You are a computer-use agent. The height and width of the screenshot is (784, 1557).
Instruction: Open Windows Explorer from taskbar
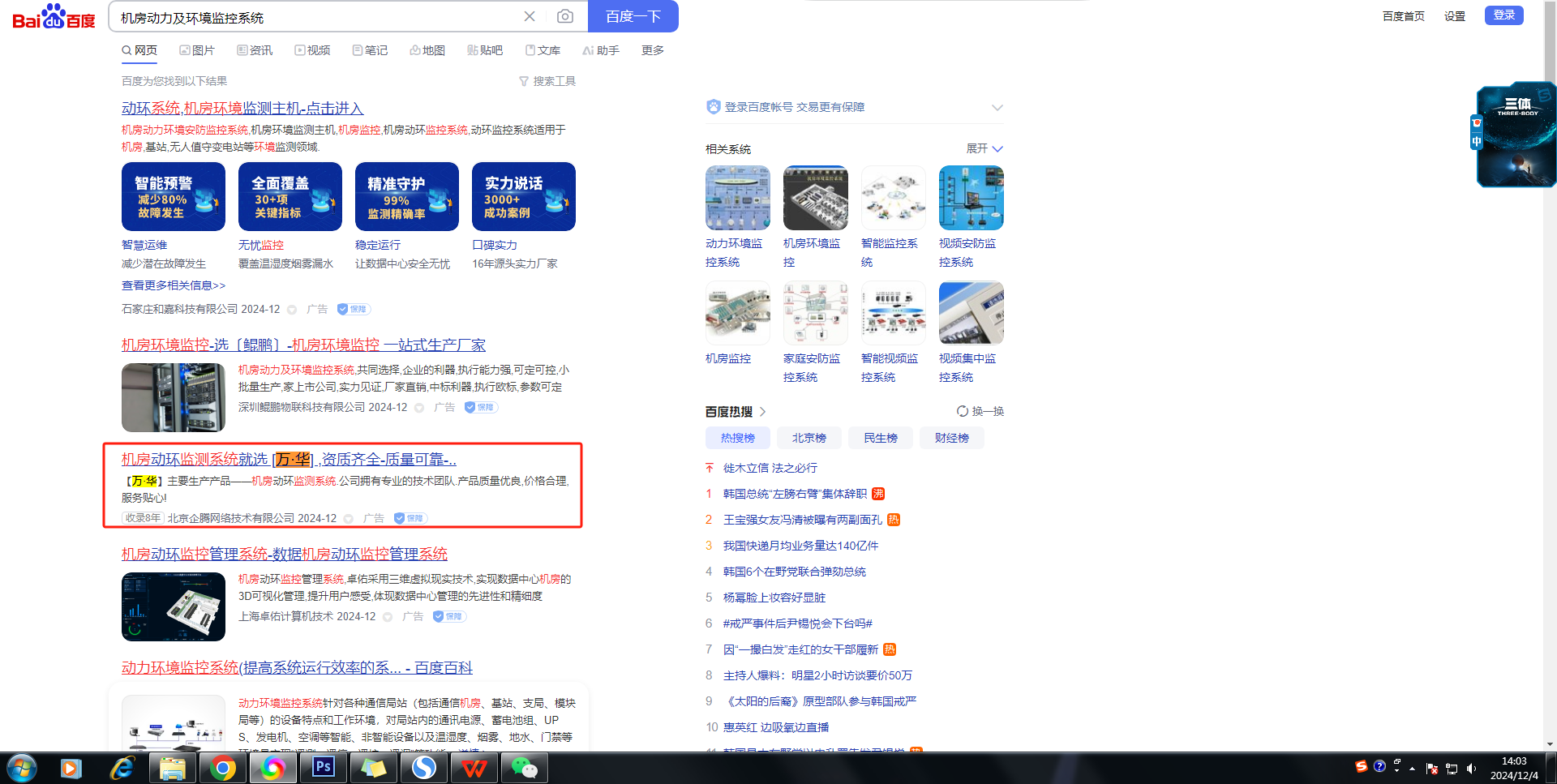click(x=172, y=768)
